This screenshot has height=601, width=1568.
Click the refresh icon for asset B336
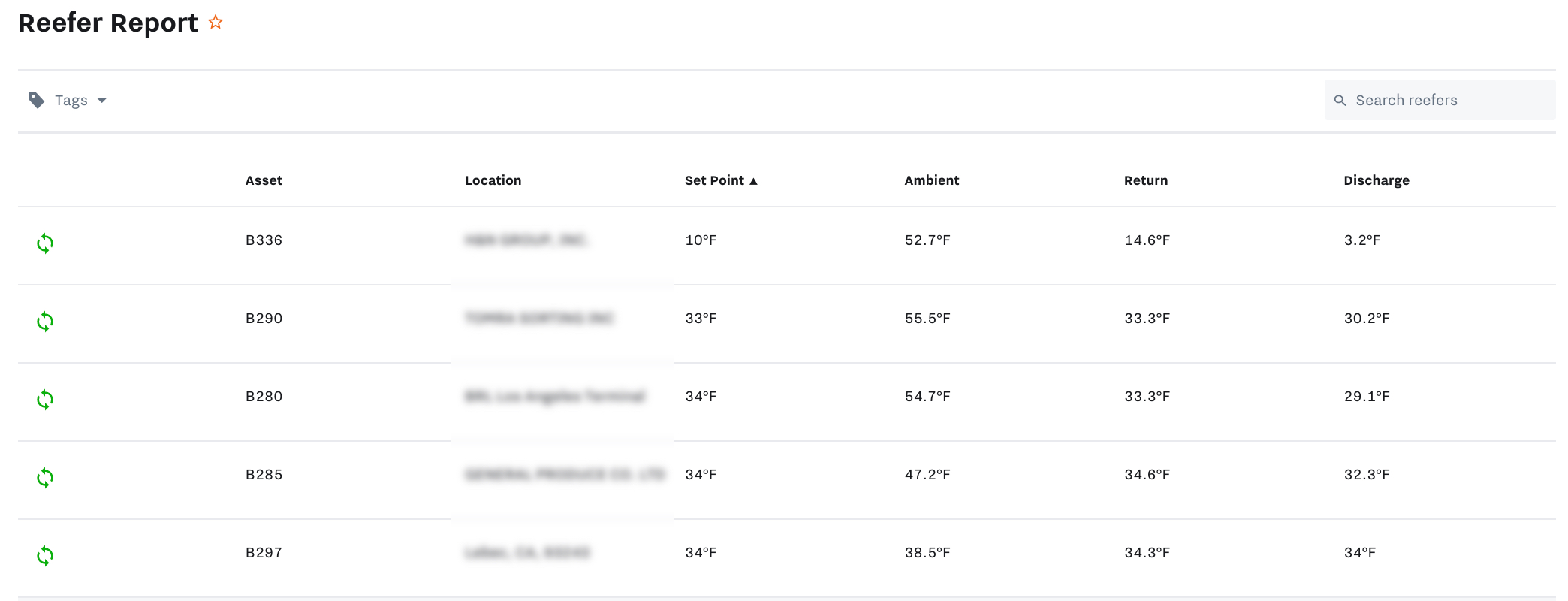tap(45, 243)
